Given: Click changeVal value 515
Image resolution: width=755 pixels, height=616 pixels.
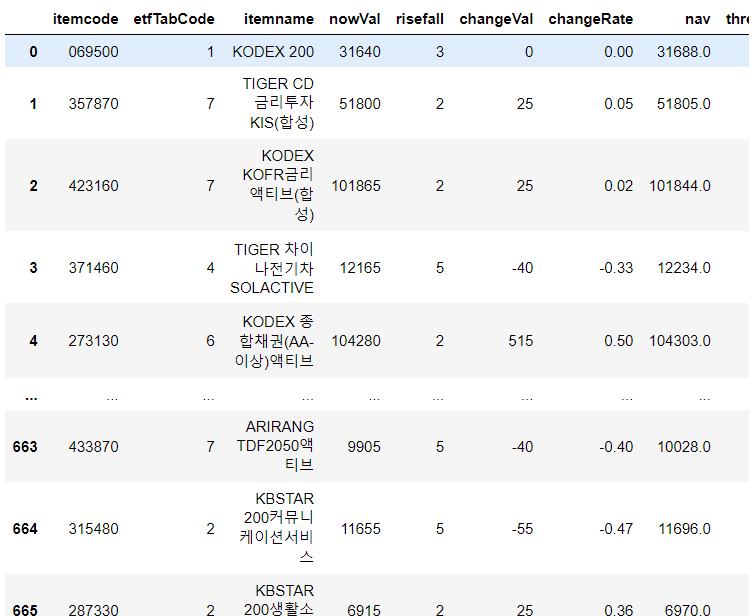Looking at the screenshot, I should click(521, 341).
